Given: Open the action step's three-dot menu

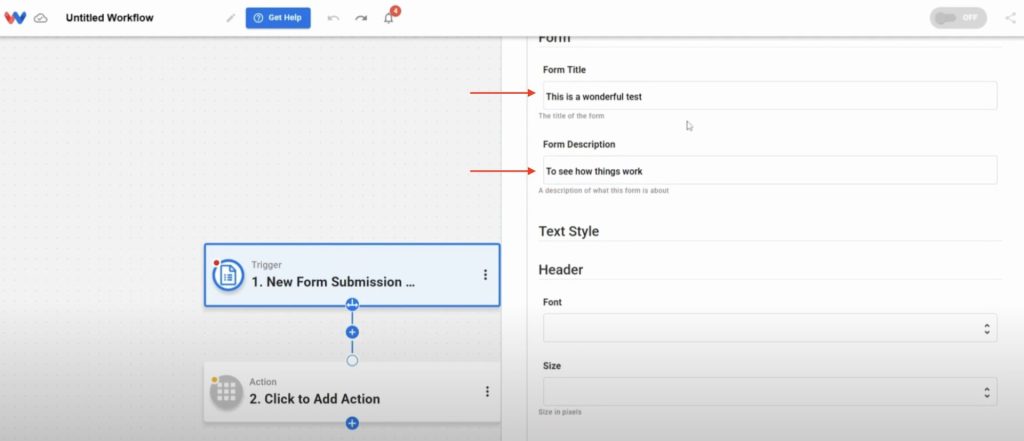Looking at the screenshot, I should point(487,391).
